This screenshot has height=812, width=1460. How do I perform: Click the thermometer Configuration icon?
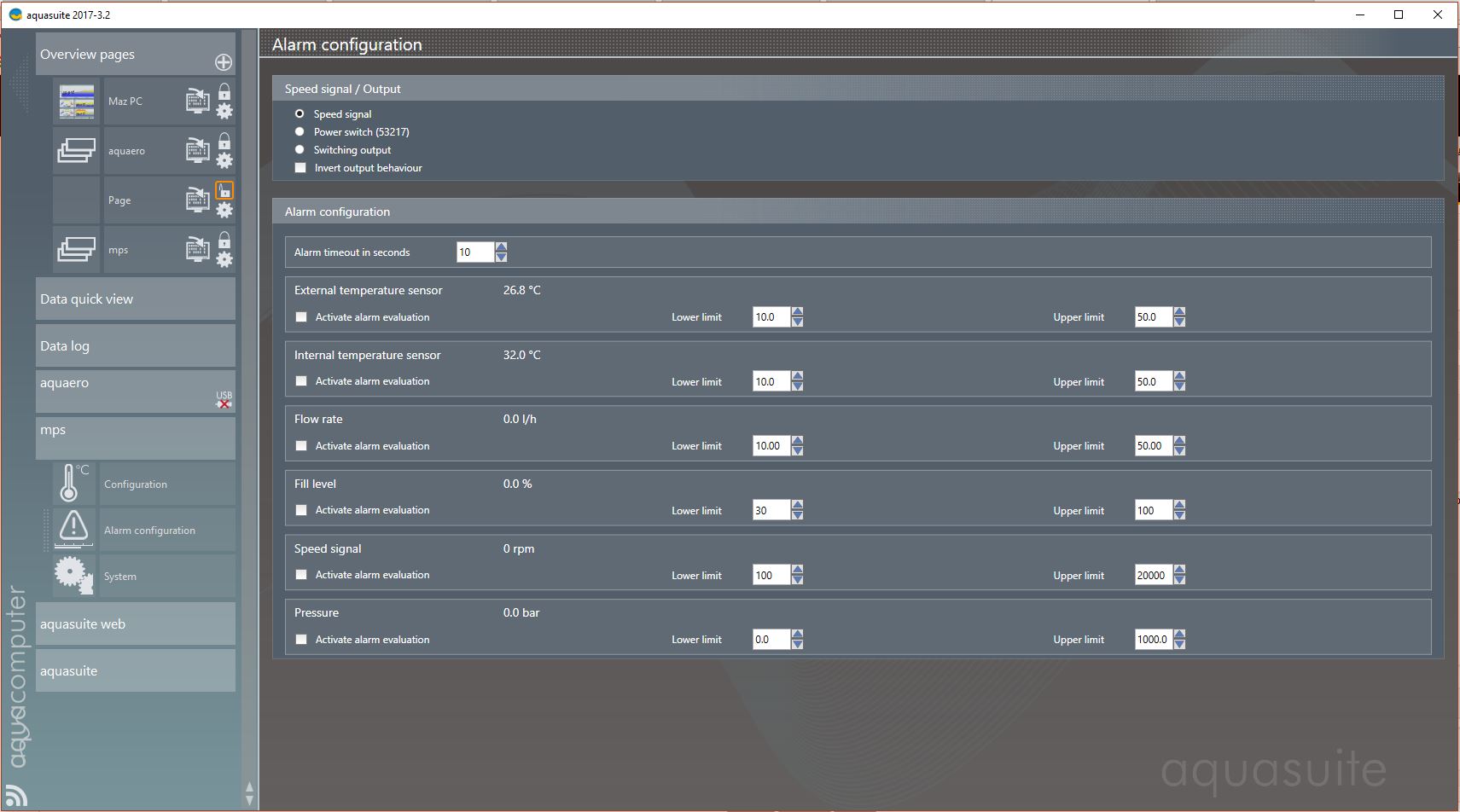[70, 483]
